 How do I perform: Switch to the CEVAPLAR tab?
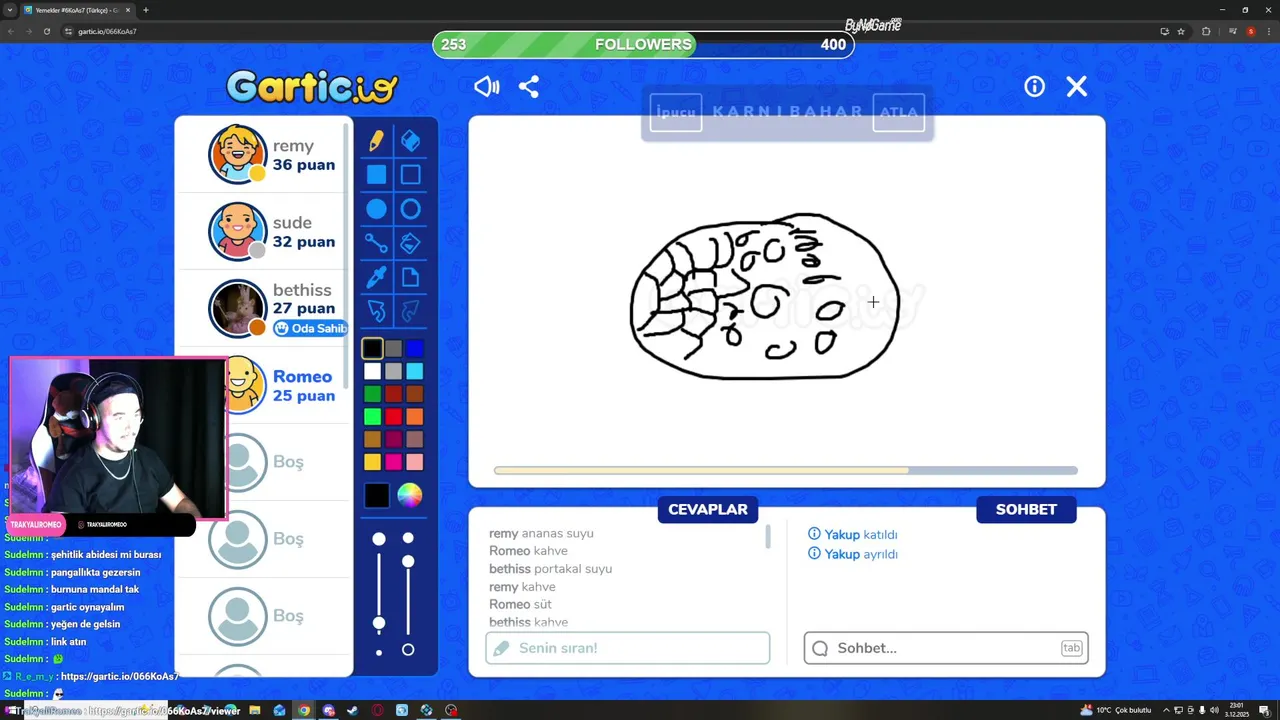point(708,509)
